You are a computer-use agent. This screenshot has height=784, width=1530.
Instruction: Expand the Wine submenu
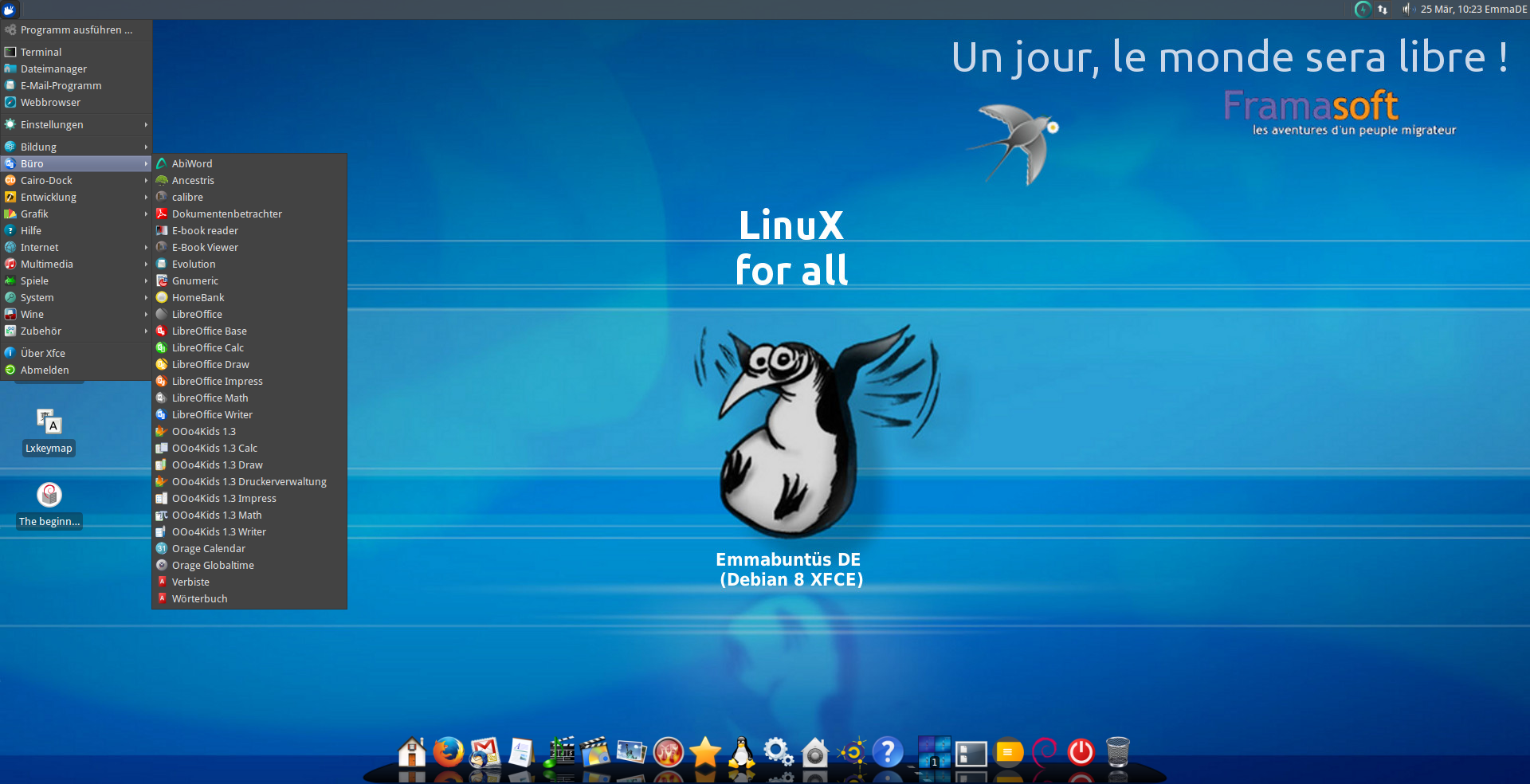tap(76, 314)
